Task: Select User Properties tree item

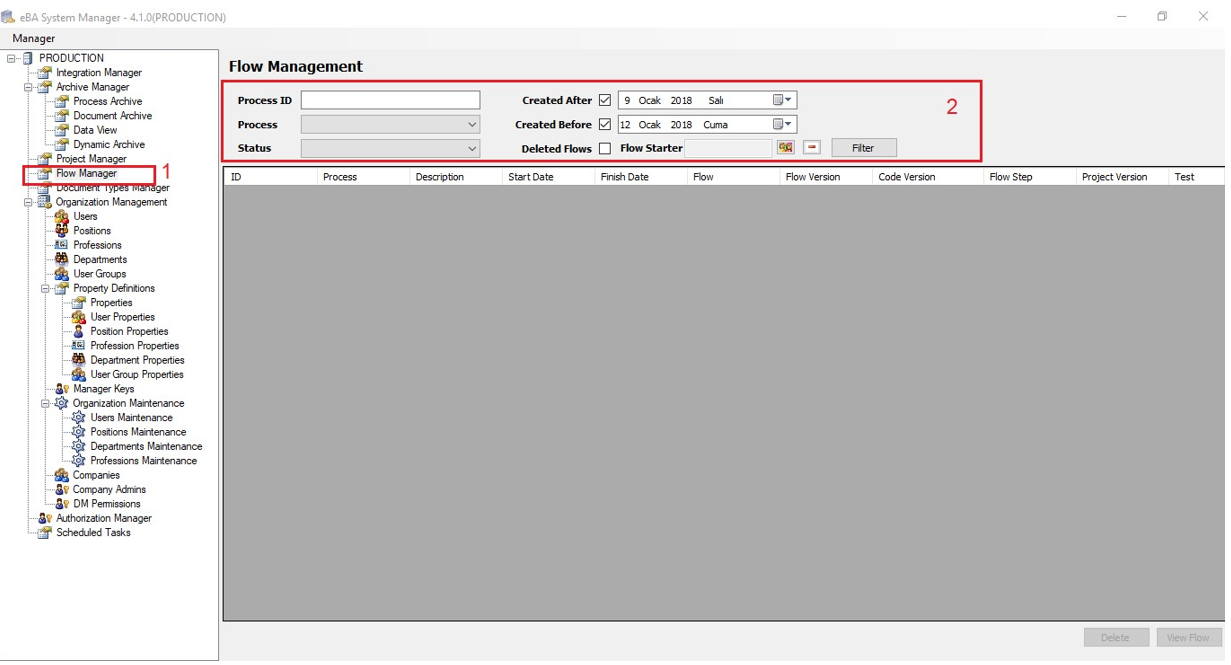Action: click(122, 317)
